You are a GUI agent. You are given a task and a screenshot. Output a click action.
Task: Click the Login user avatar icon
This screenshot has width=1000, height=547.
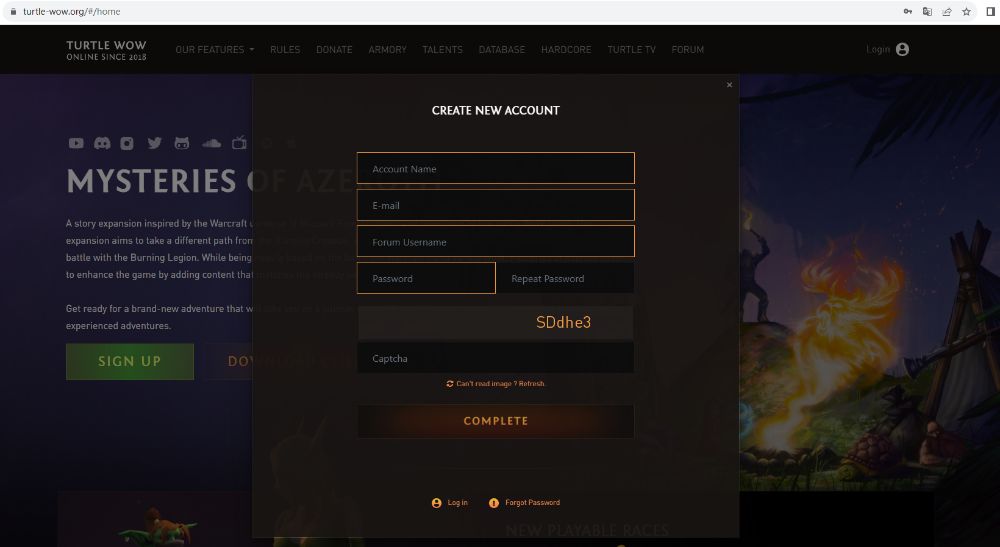(902, 49)
